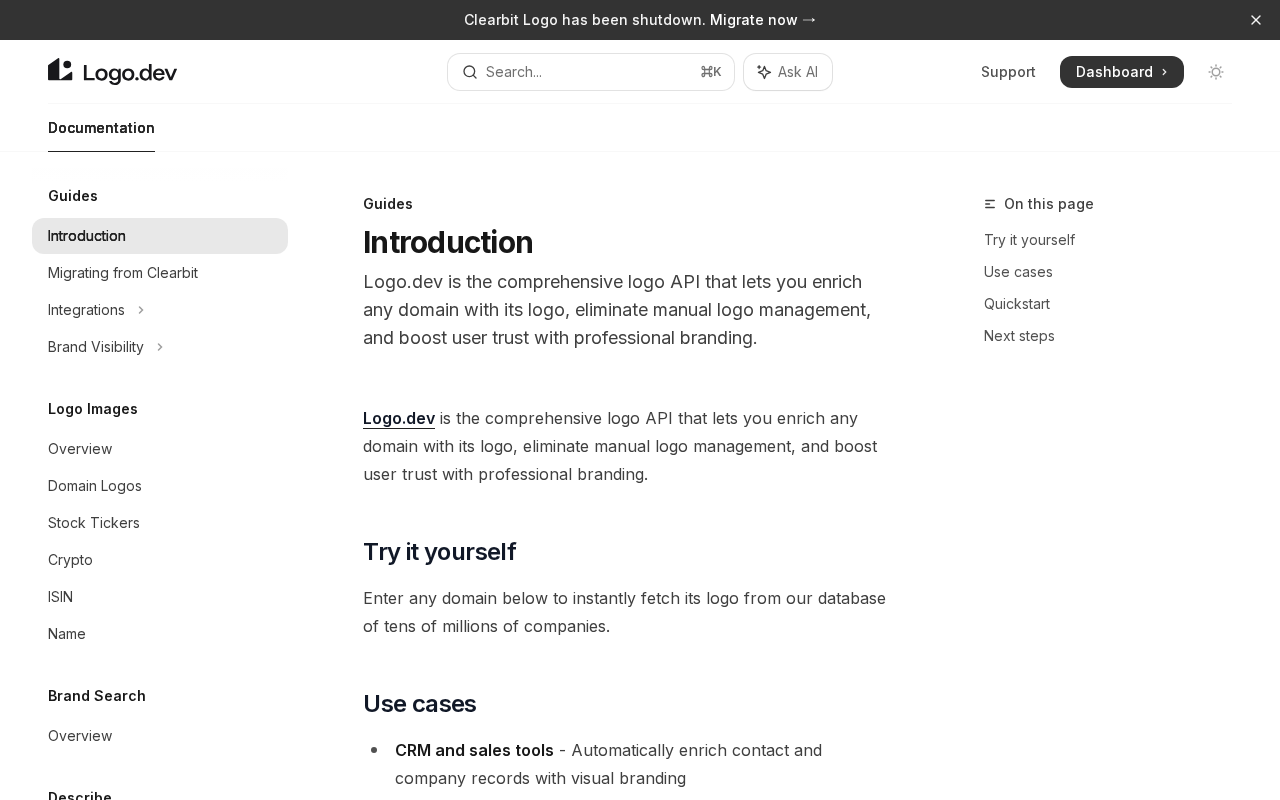
Task: Jump to Use cases in page outline
Action: (x=1018, y=272)
